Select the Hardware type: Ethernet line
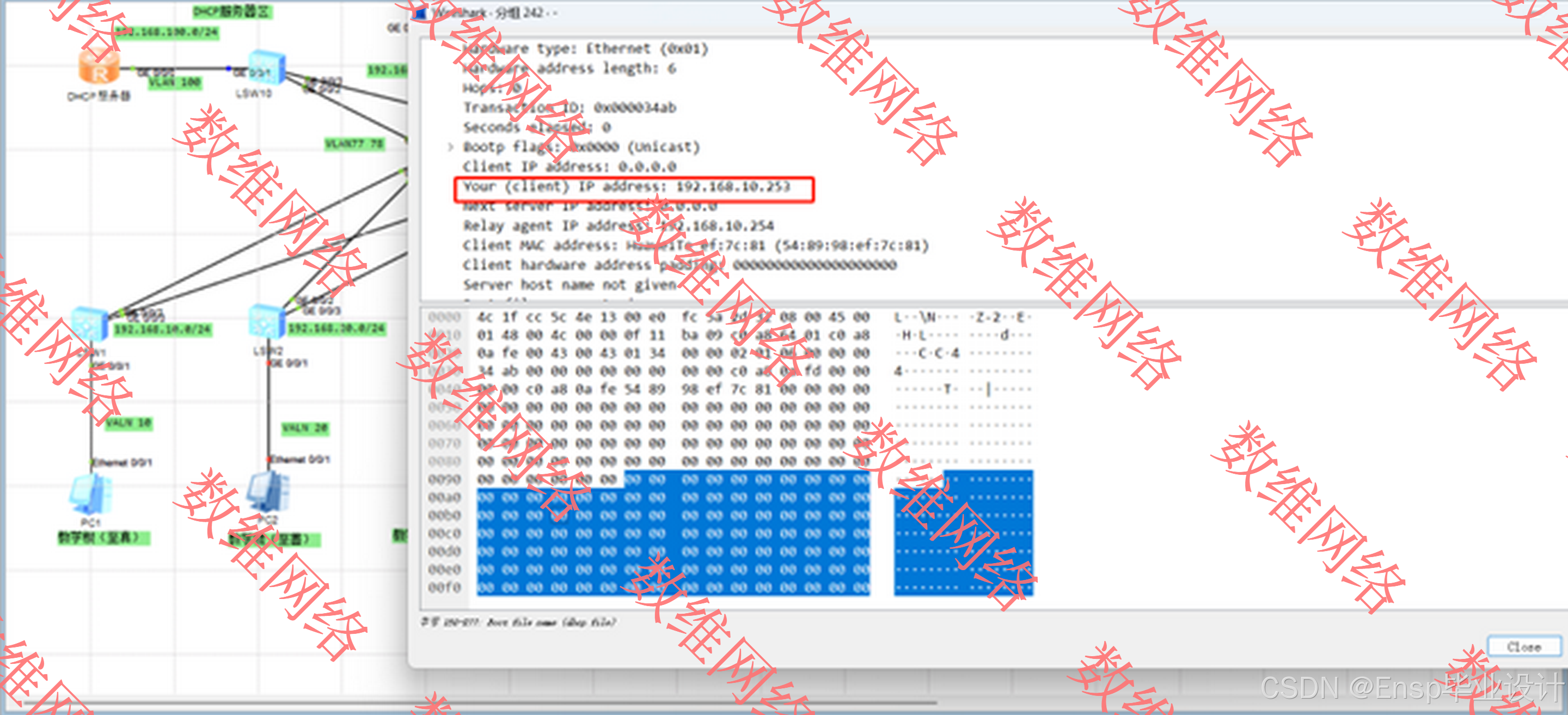 coord(585,48)
